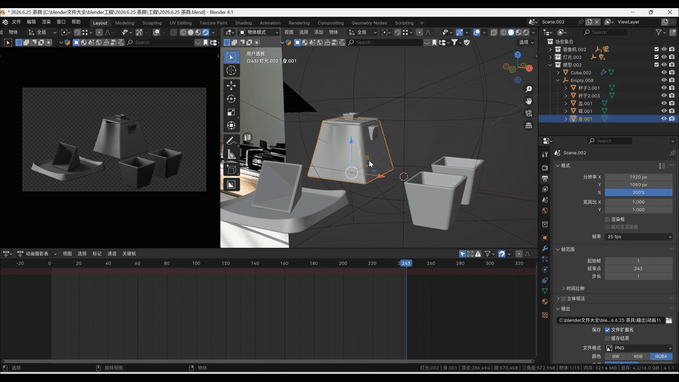The image size is (679, 382).
Task: Open the 25 fps frame rate dropdown
Action: point(639,237)
